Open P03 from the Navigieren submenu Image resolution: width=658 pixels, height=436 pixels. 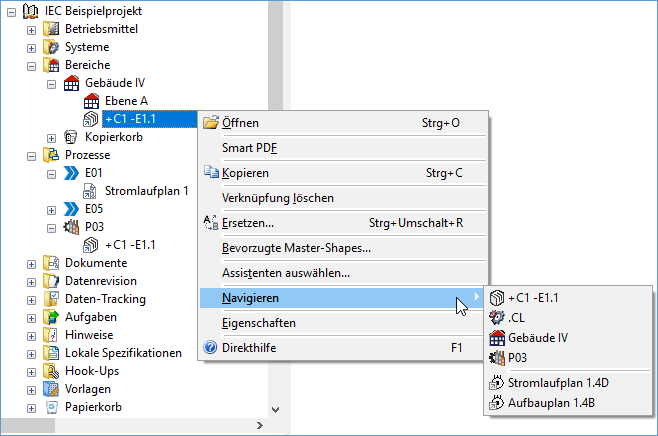pos(518,358)
